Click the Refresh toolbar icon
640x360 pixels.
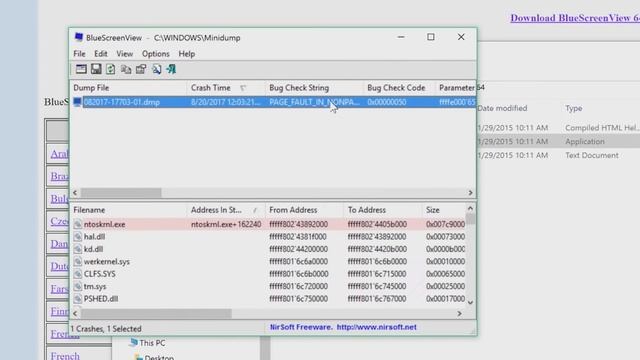(111, 69)
